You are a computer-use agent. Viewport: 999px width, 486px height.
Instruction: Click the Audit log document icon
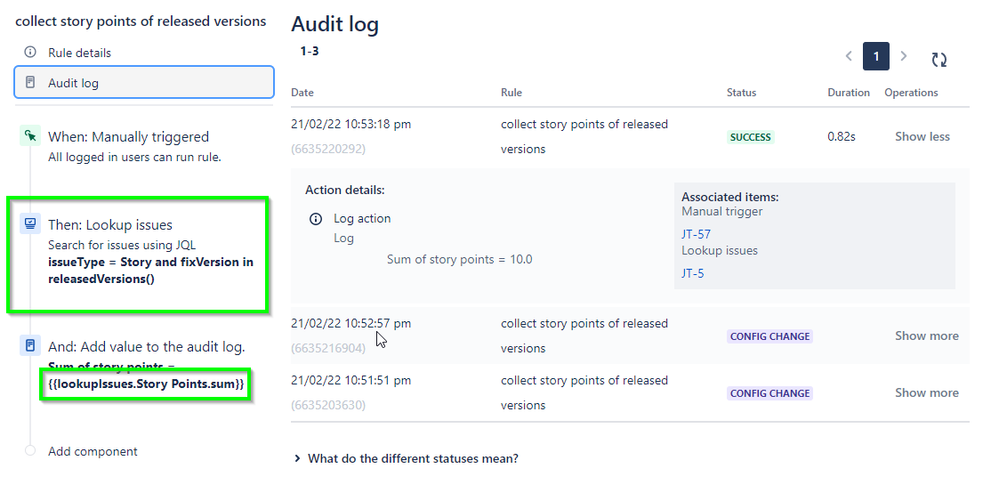pos(30,82)
